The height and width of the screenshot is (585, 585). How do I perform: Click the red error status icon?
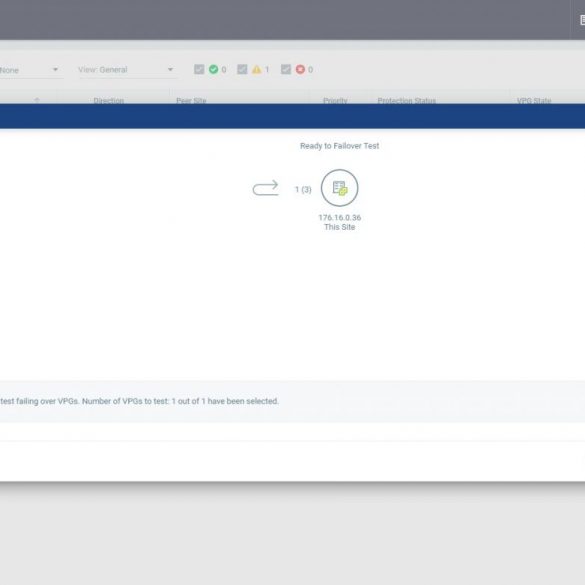pyautogui.click(x=300, y=69)
